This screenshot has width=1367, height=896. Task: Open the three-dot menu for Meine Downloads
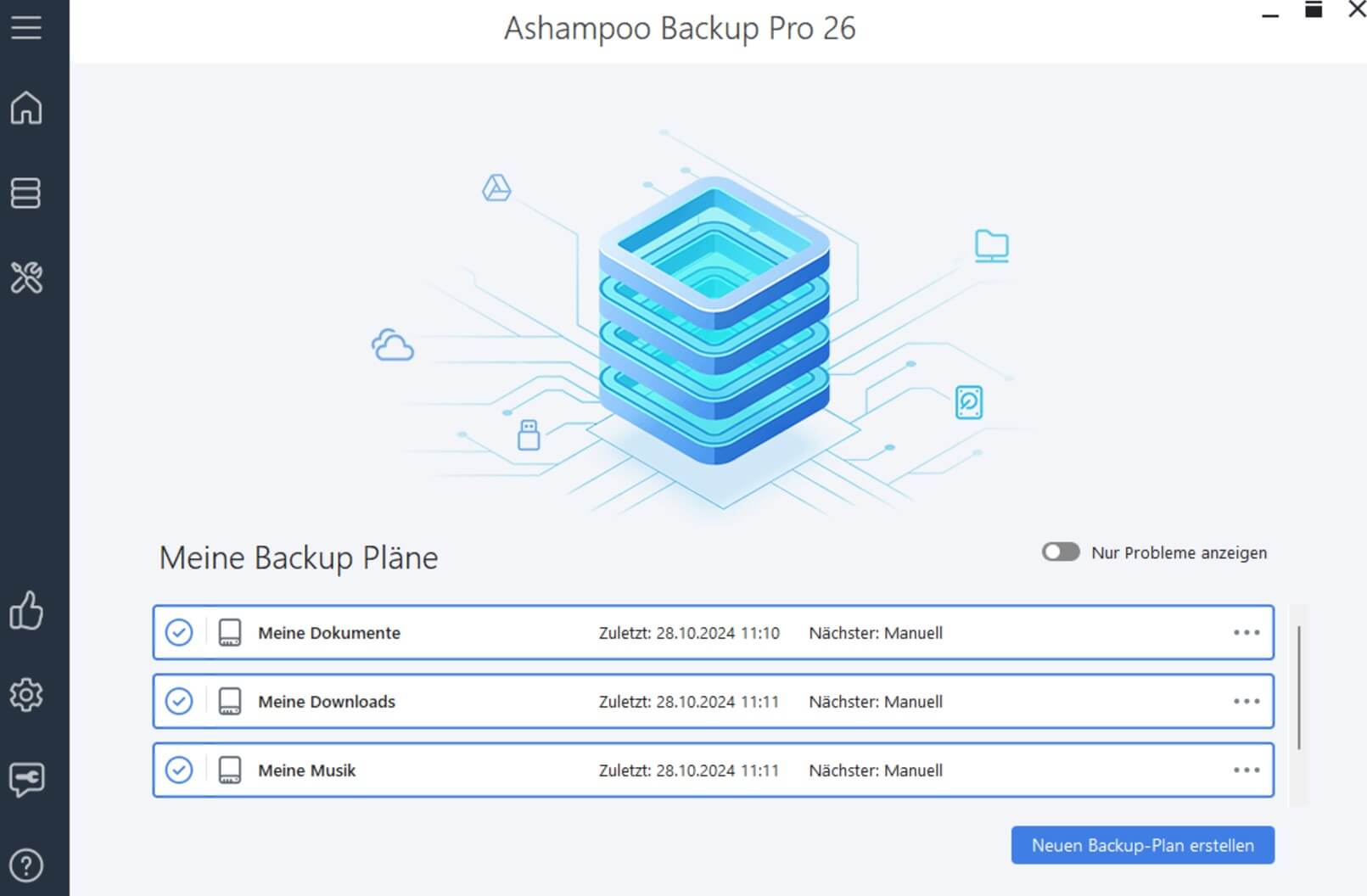tap(1247, 701)
